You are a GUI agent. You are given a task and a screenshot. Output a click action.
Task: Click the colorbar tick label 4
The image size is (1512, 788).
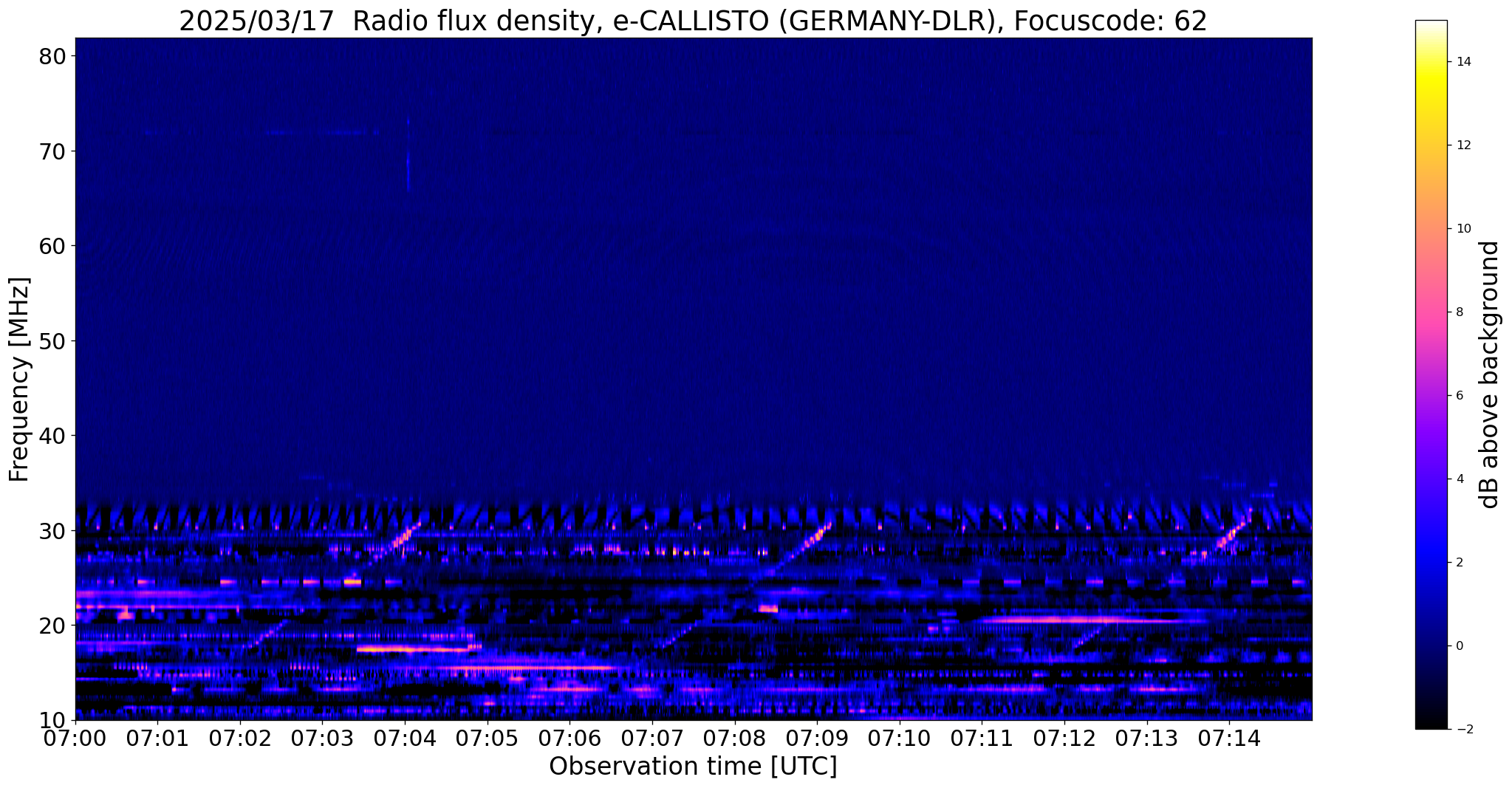coord(1460,479)
